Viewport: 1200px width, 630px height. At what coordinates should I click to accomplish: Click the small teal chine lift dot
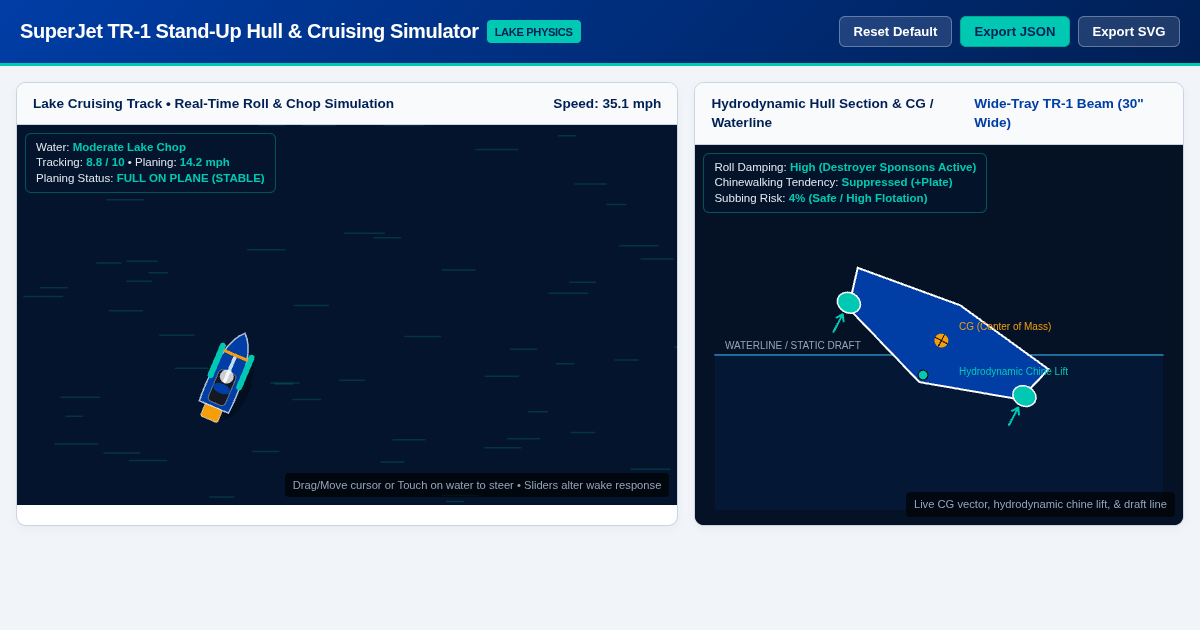(923, 375)
